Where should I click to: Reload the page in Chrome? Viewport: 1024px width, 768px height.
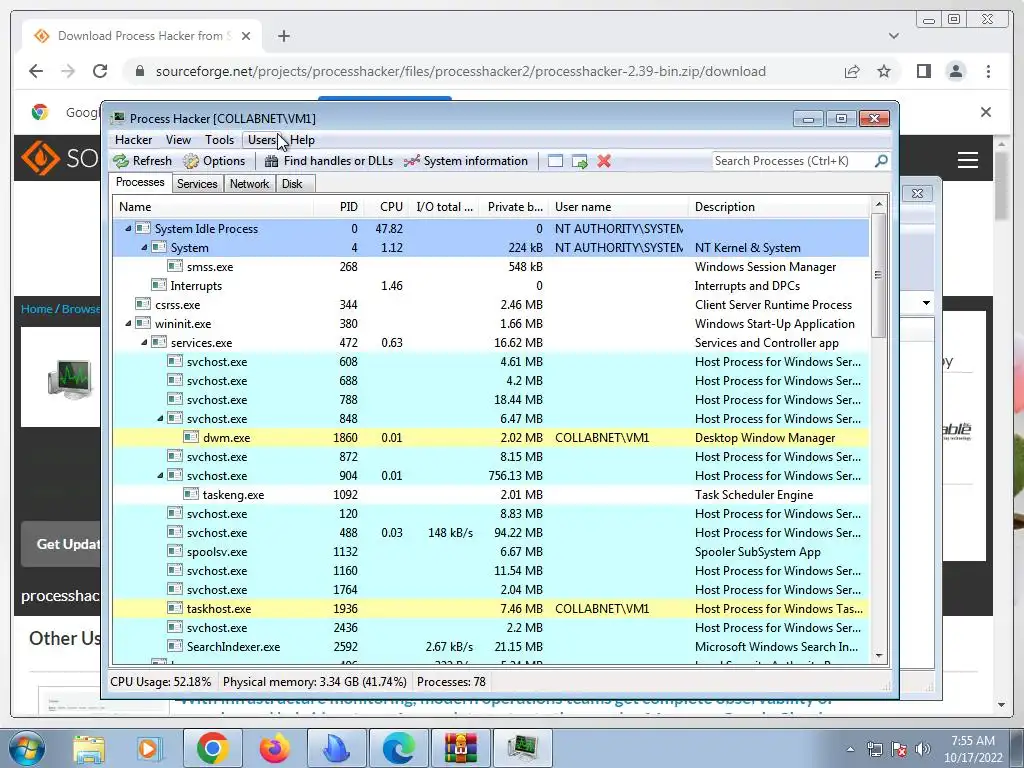pyautogui.click(x=99, y=71)
